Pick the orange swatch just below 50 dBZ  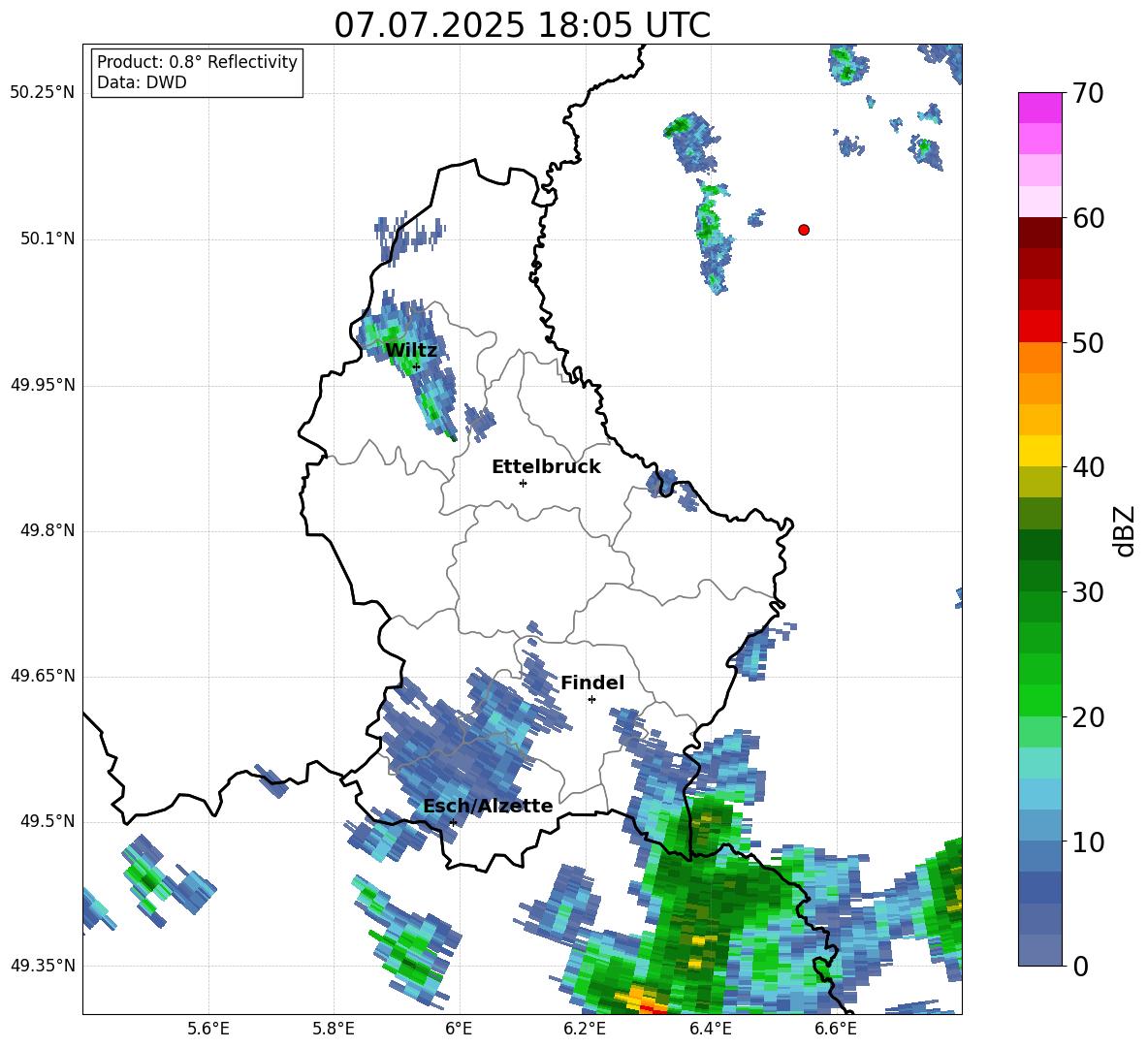click(1039, 357)
